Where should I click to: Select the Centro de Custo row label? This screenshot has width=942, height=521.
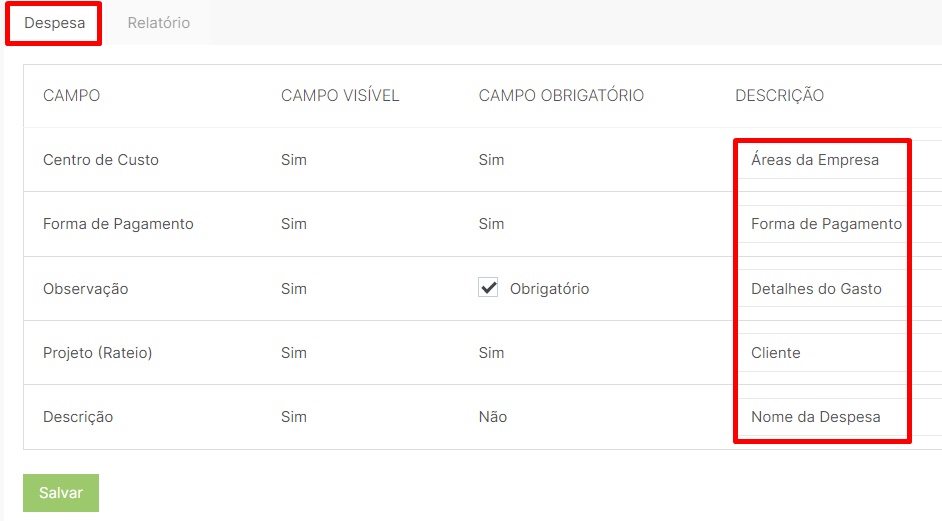101,160
